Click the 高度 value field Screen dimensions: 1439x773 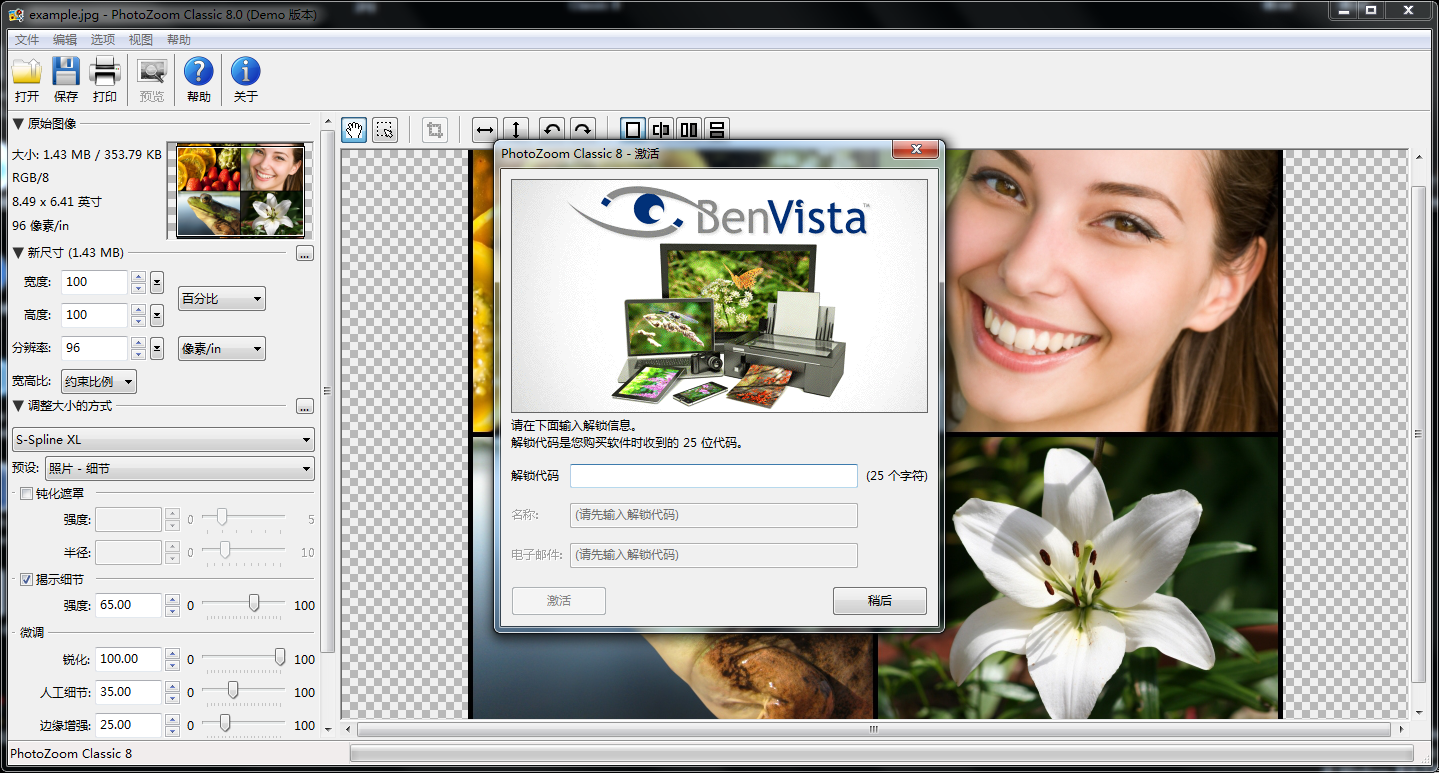pyautogui.click(x=95, y=315)
